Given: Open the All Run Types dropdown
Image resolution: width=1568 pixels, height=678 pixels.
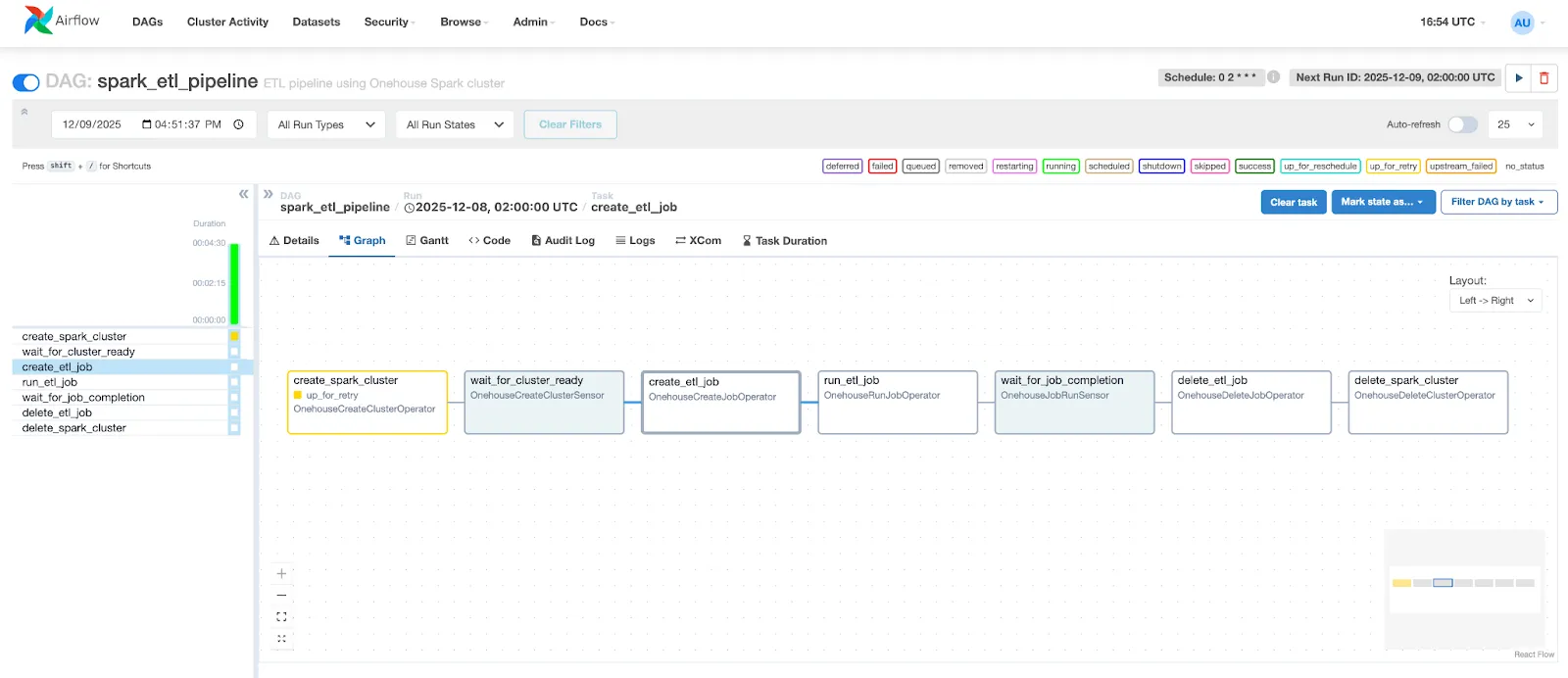Looking at the screenshot, I should pos(326,124).
